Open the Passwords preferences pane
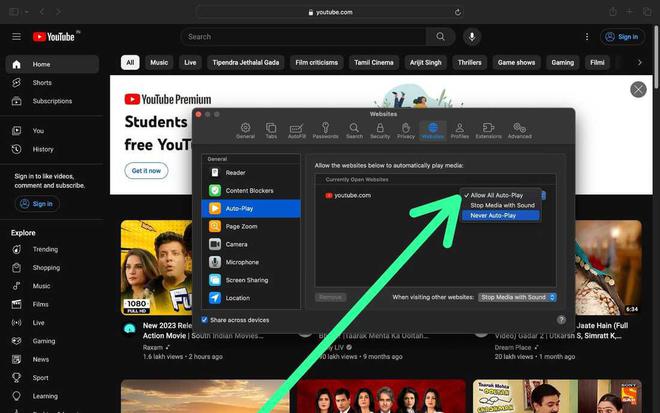The image size is (660, 413). (325, 131)
